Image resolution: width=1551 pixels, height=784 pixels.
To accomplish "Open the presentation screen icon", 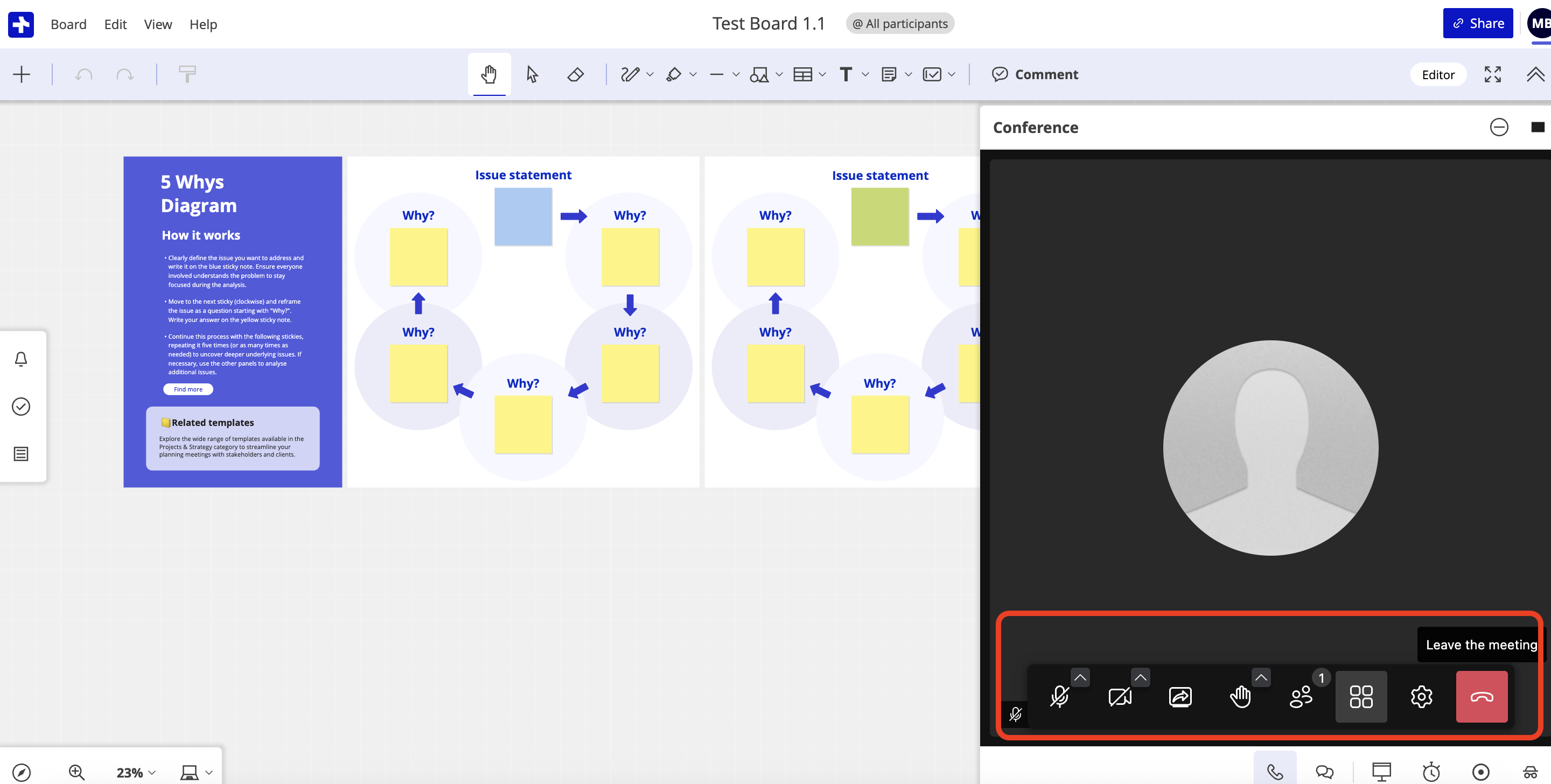I will [1381, 772].
